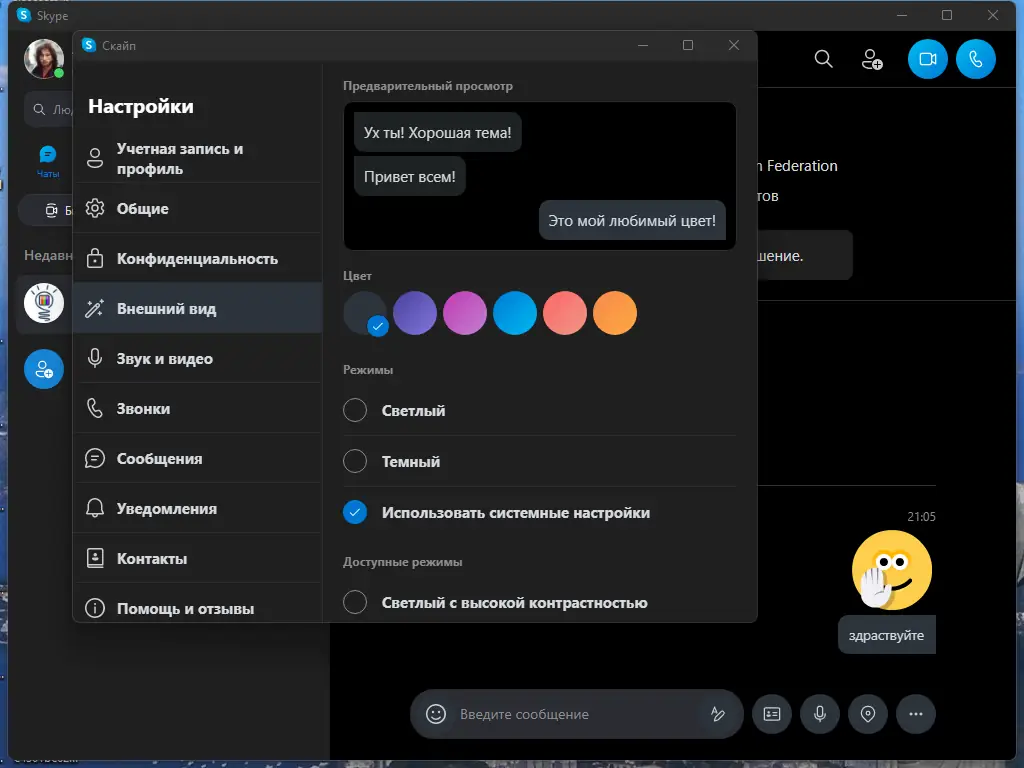Start a video call
Viewport: 1024px width, 768px height.
[x=927, y=59]
